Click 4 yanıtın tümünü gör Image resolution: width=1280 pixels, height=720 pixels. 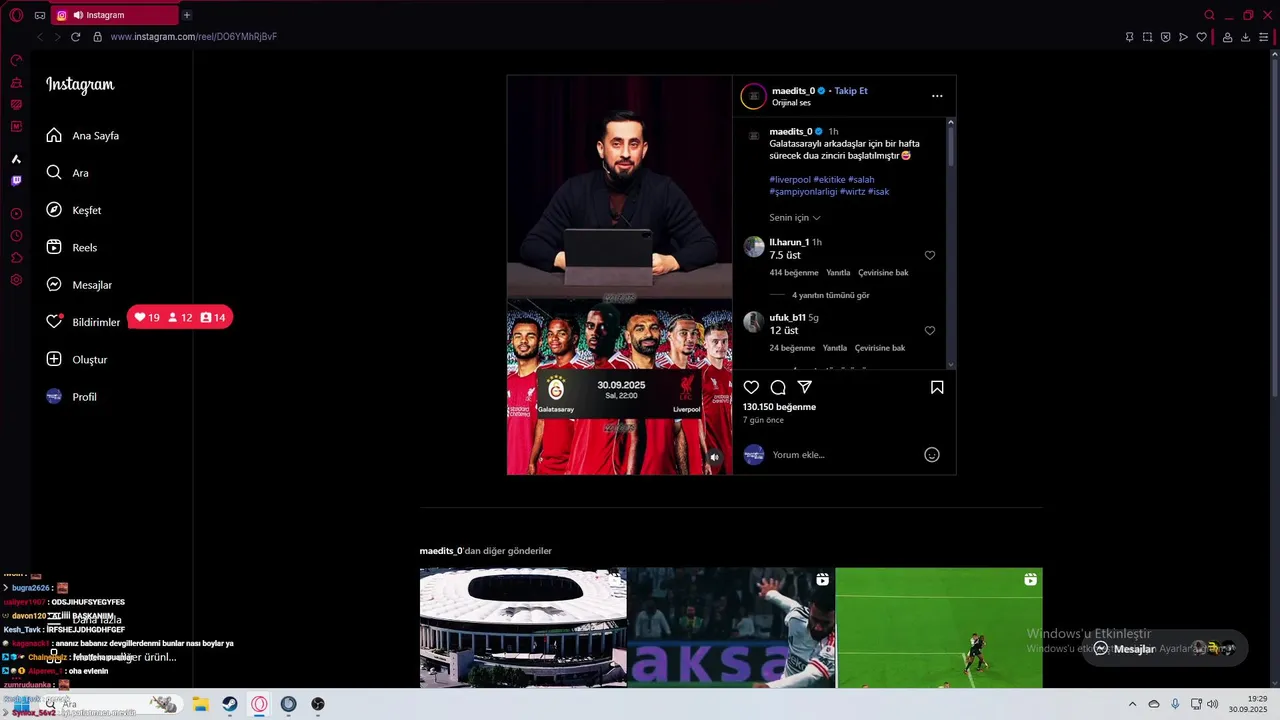(831, 296)
